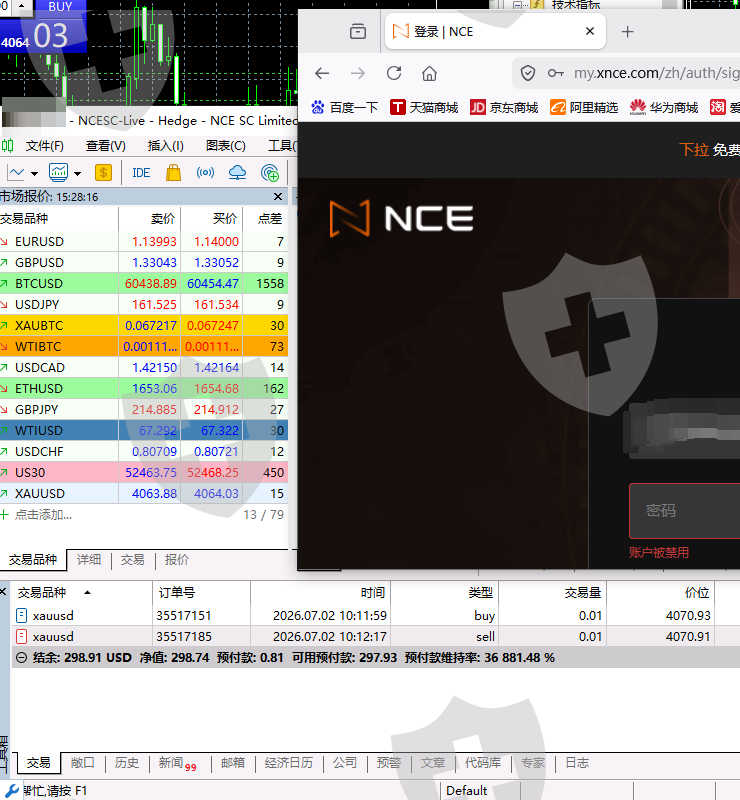Select the WTIUSD symbol row

(x=144, y=431)
